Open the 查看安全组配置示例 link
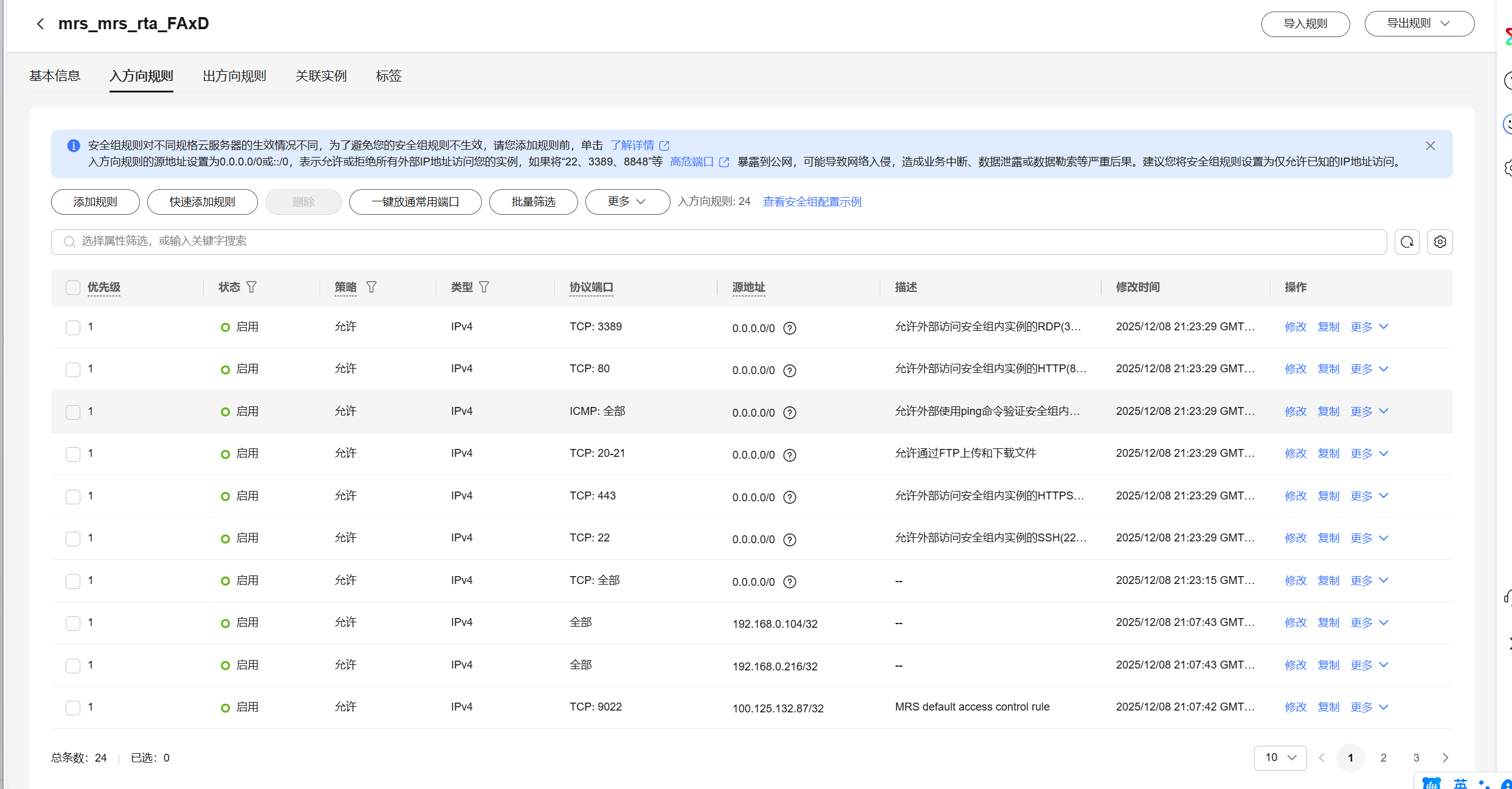This screenshot has height=789, width=1512. (x=812, y=201)
